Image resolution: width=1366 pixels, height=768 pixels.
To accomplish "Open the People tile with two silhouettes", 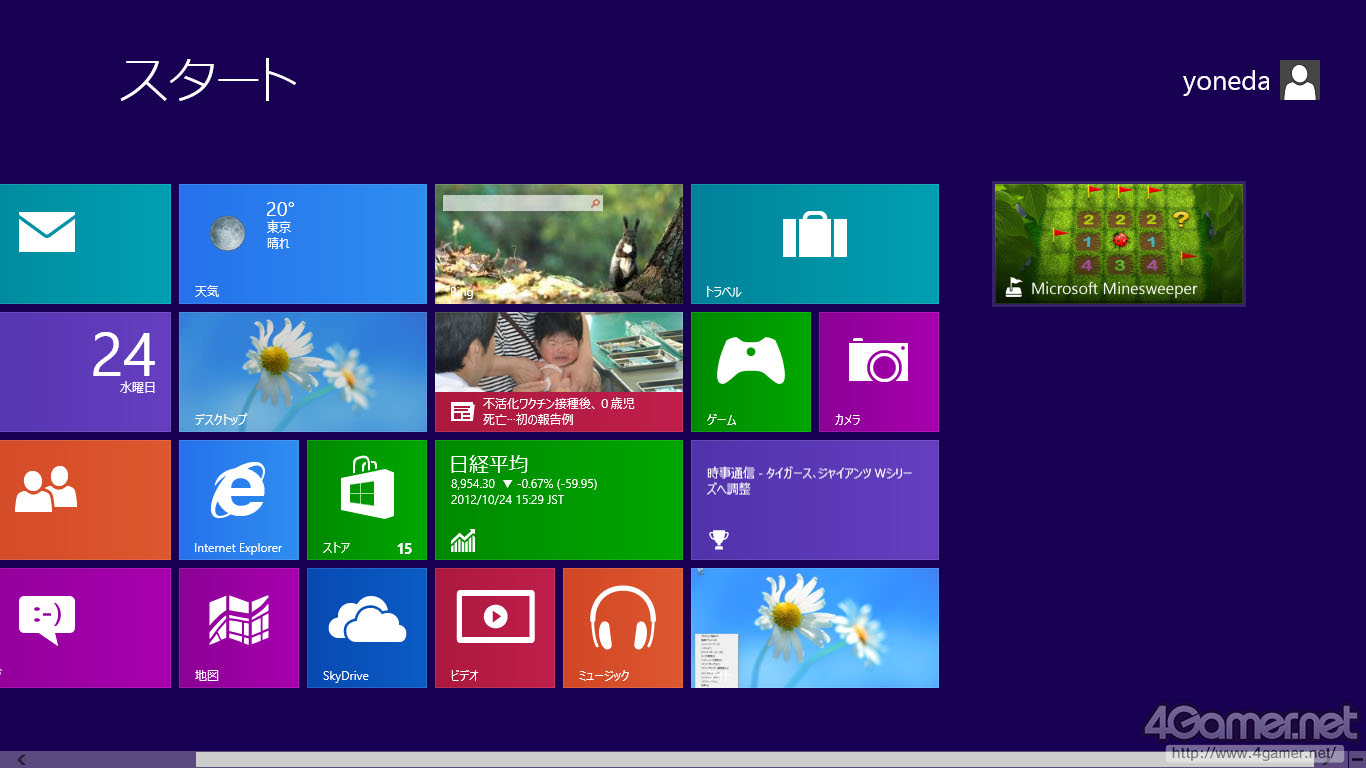I will pos(85,500).
